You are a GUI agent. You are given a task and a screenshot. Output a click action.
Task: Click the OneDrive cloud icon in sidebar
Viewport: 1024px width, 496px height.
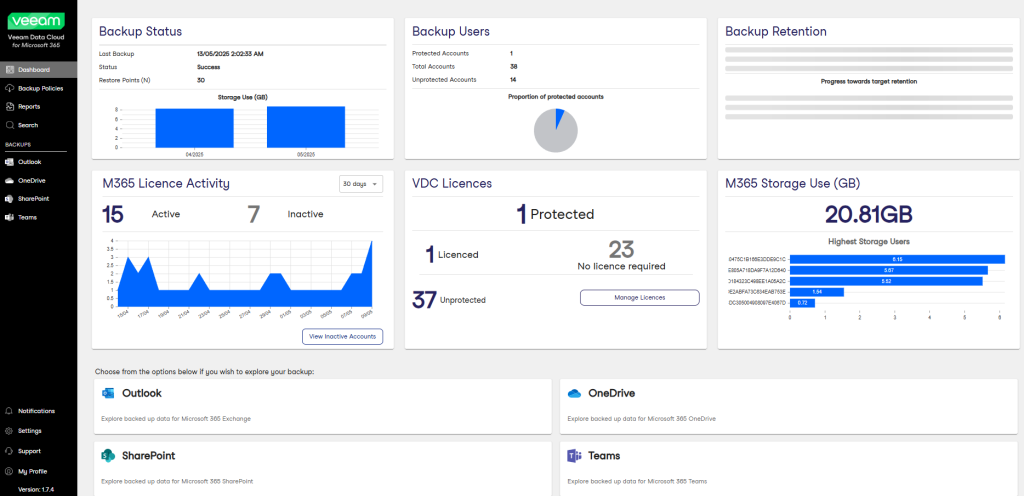pos(9,180)
